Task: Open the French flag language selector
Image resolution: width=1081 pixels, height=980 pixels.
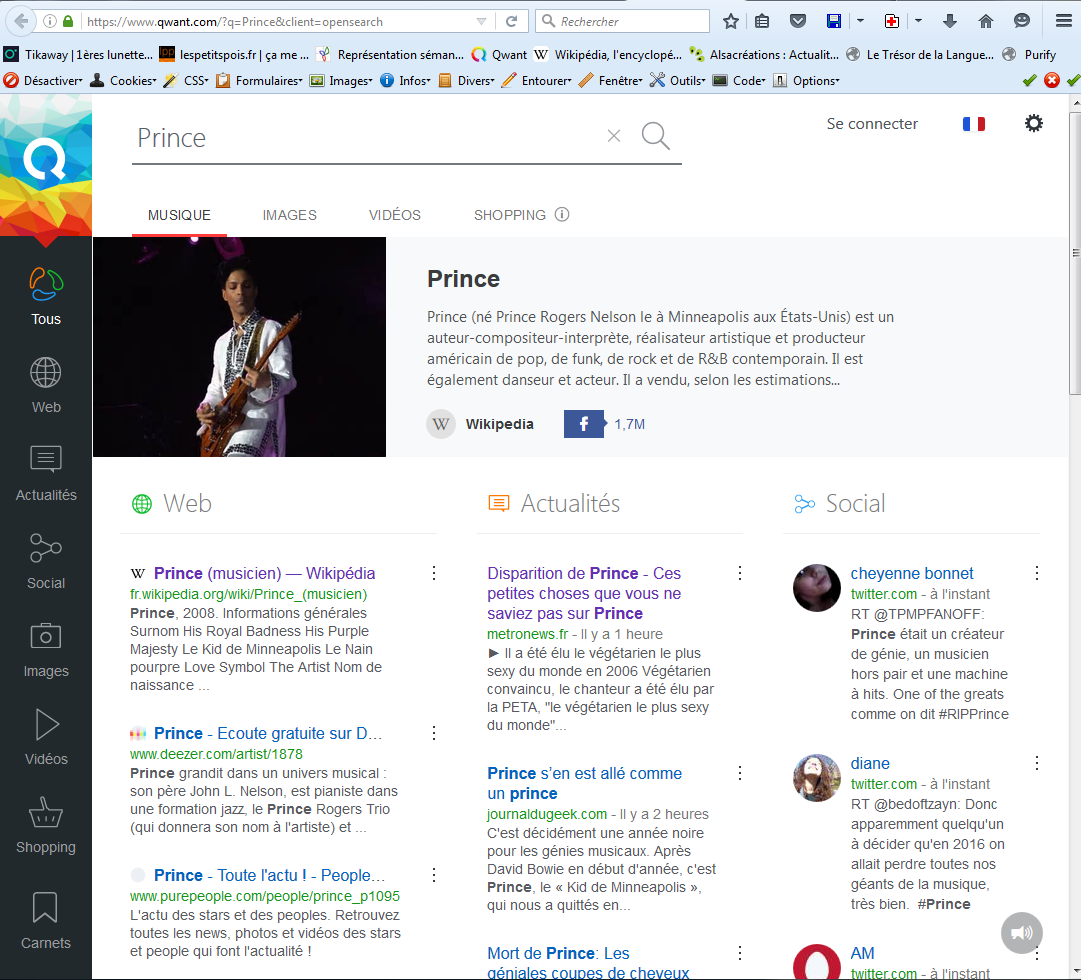Action: click(973, 124)
